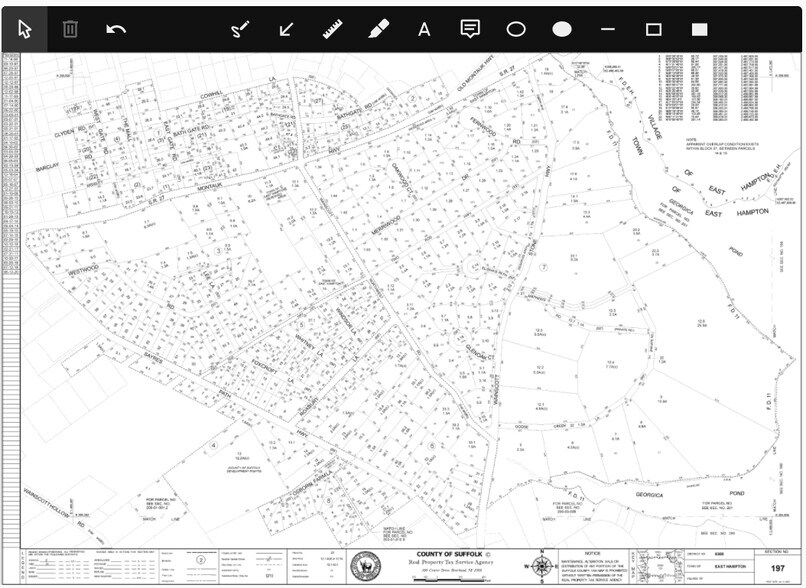Select the filled rectangle tool
The image size is (806, 588).
point(700,28)
